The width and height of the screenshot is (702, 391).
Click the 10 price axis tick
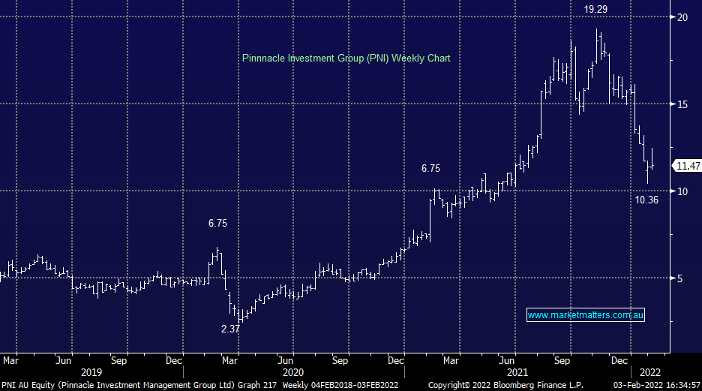tap(682, 191)
